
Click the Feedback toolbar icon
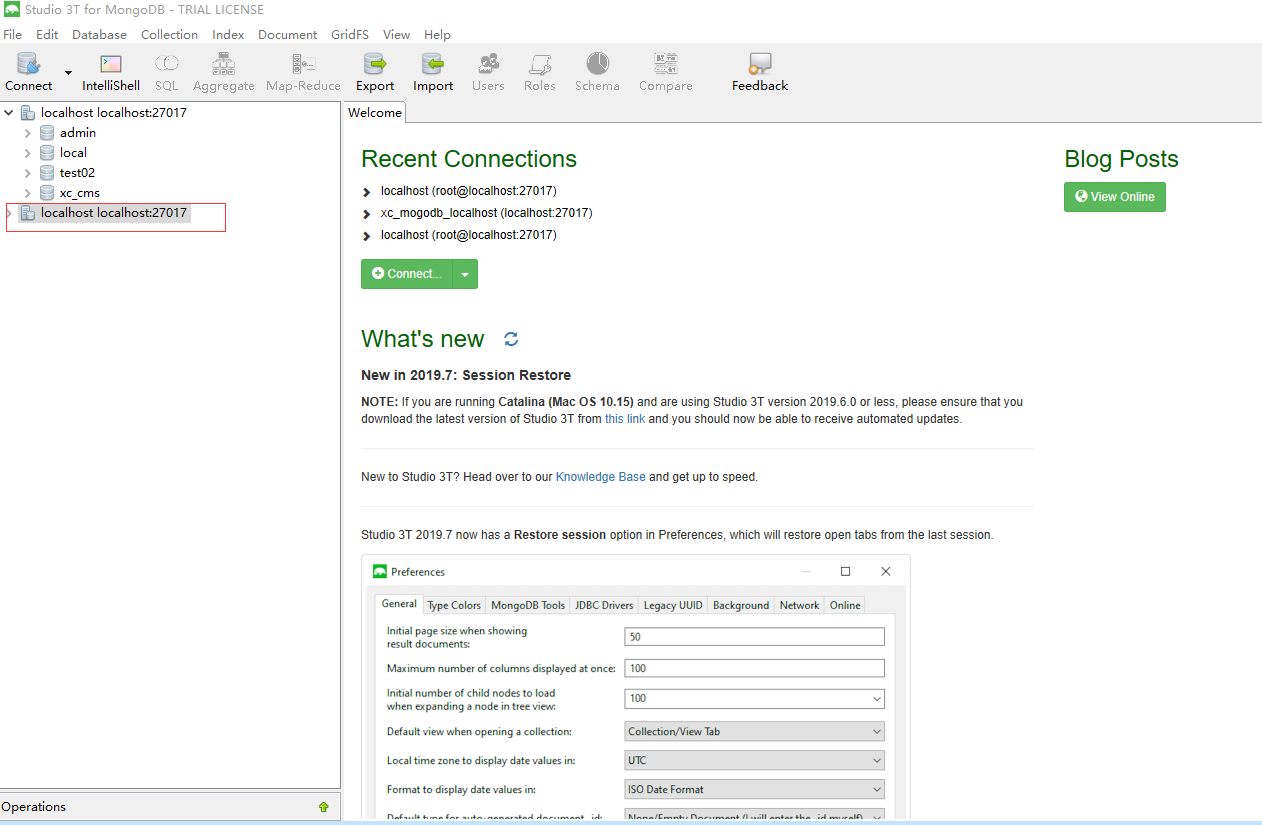tap(759, 70)
